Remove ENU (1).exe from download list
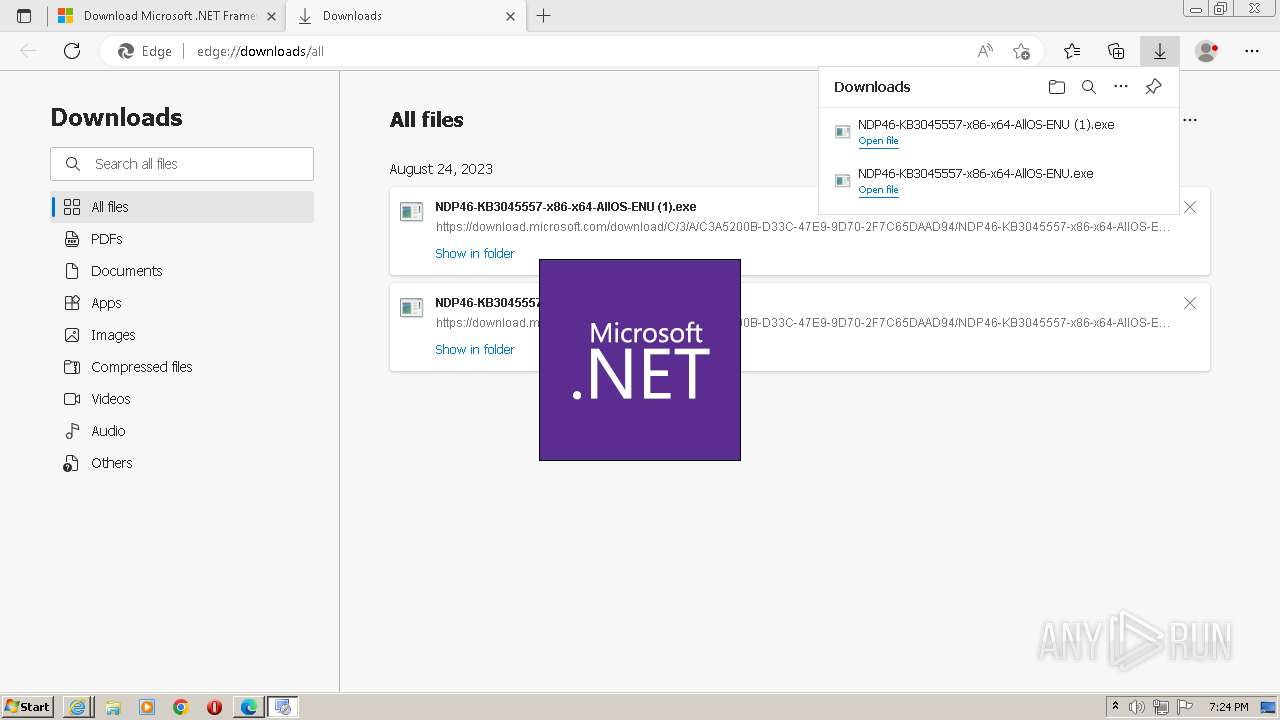1280x720 pixels. click(x=1190, y=207)
